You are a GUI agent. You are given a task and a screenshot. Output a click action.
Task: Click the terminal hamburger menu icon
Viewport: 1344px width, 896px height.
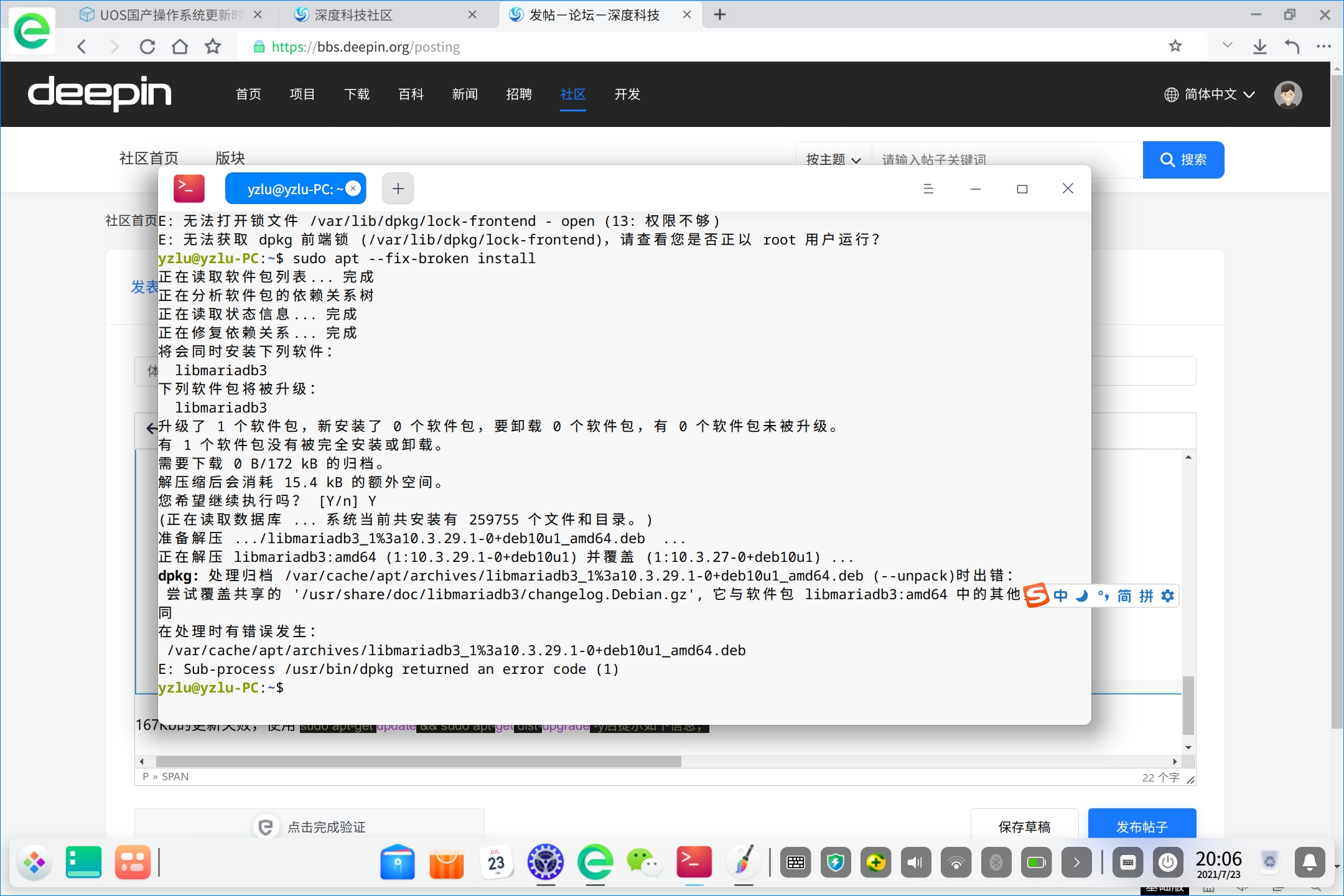pyautogui.click(x=928, y=189)
